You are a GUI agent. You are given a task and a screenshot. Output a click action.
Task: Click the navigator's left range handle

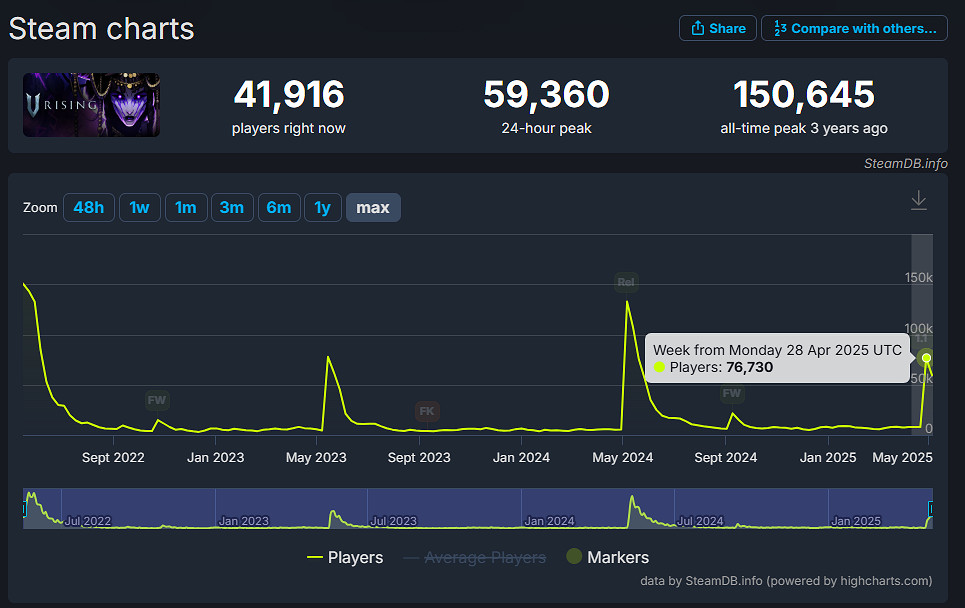click(24, 509)
